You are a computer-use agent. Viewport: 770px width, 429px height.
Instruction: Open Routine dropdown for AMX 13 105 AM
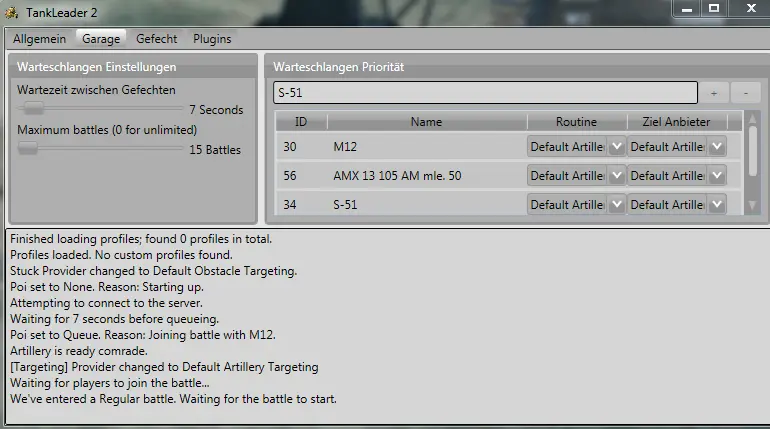click(x=617, y=176)
